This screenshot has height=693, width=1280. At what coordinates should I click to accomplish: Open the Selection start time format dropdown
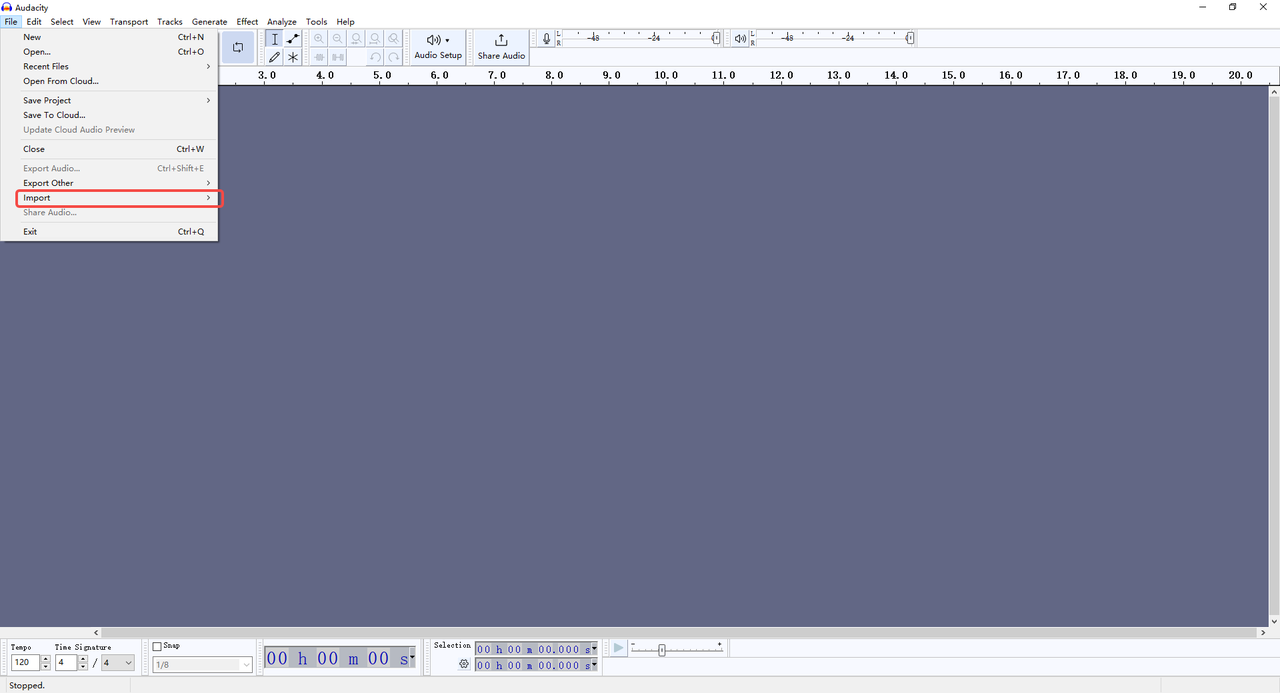(594, 649)
